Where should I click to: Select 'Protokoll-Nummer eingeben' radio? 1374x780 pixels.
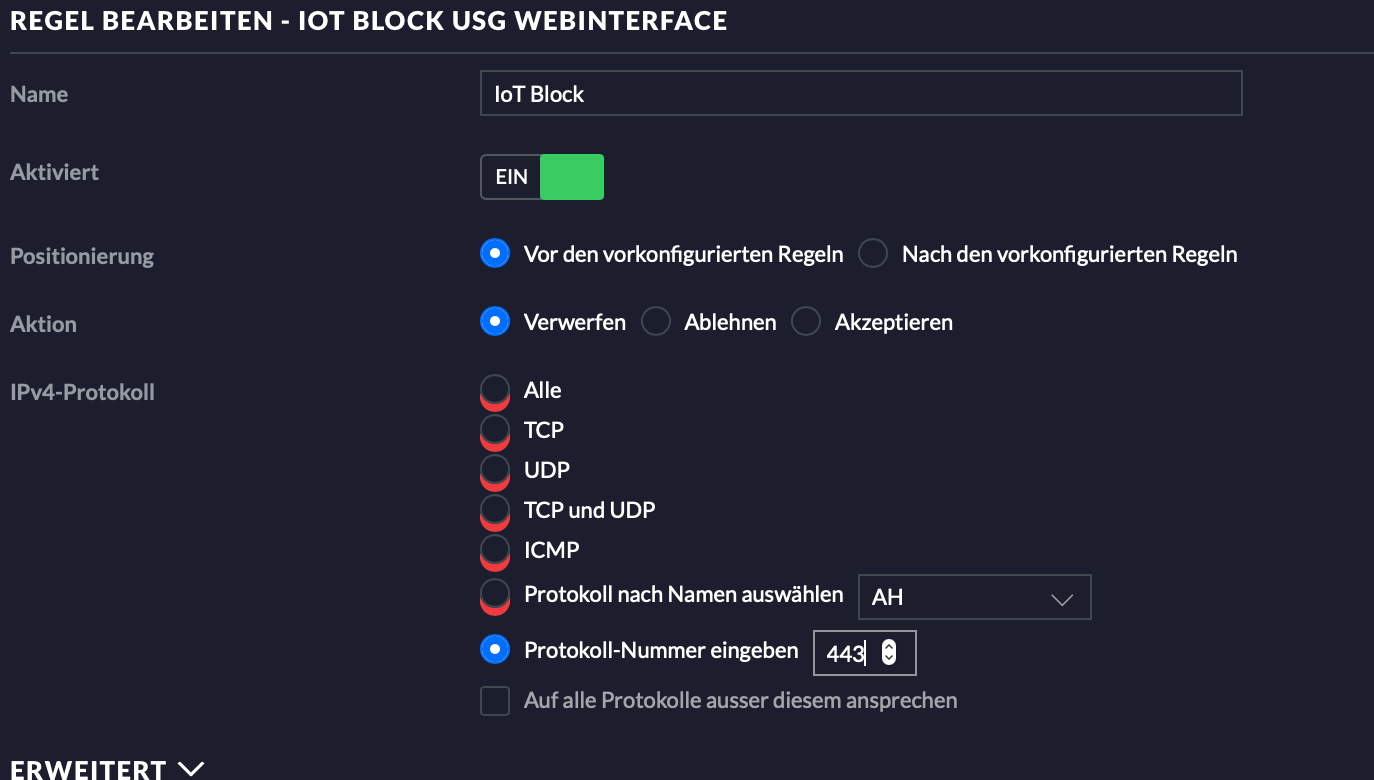[x=495, y=650]
